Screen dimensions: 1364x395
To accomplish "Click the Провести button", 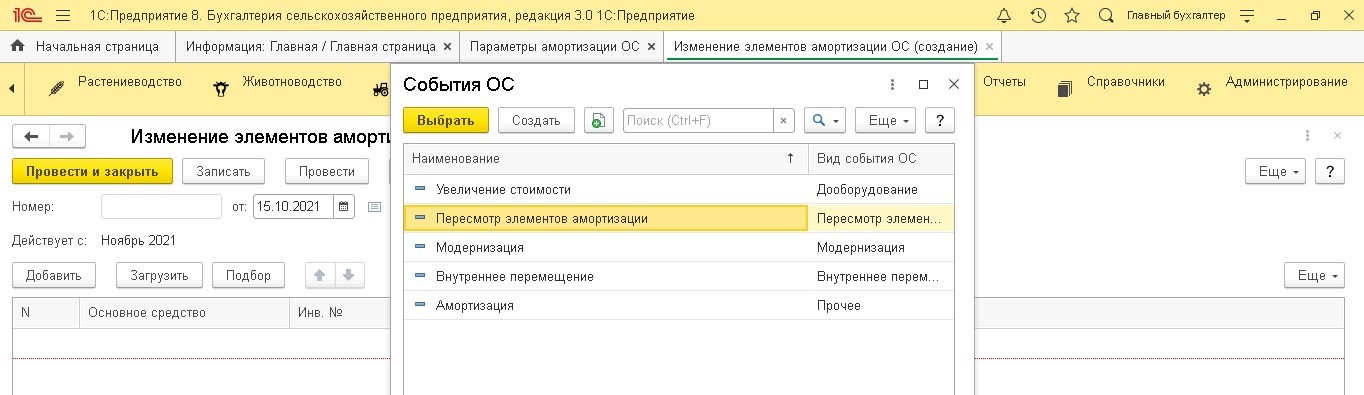I will 327,171.
